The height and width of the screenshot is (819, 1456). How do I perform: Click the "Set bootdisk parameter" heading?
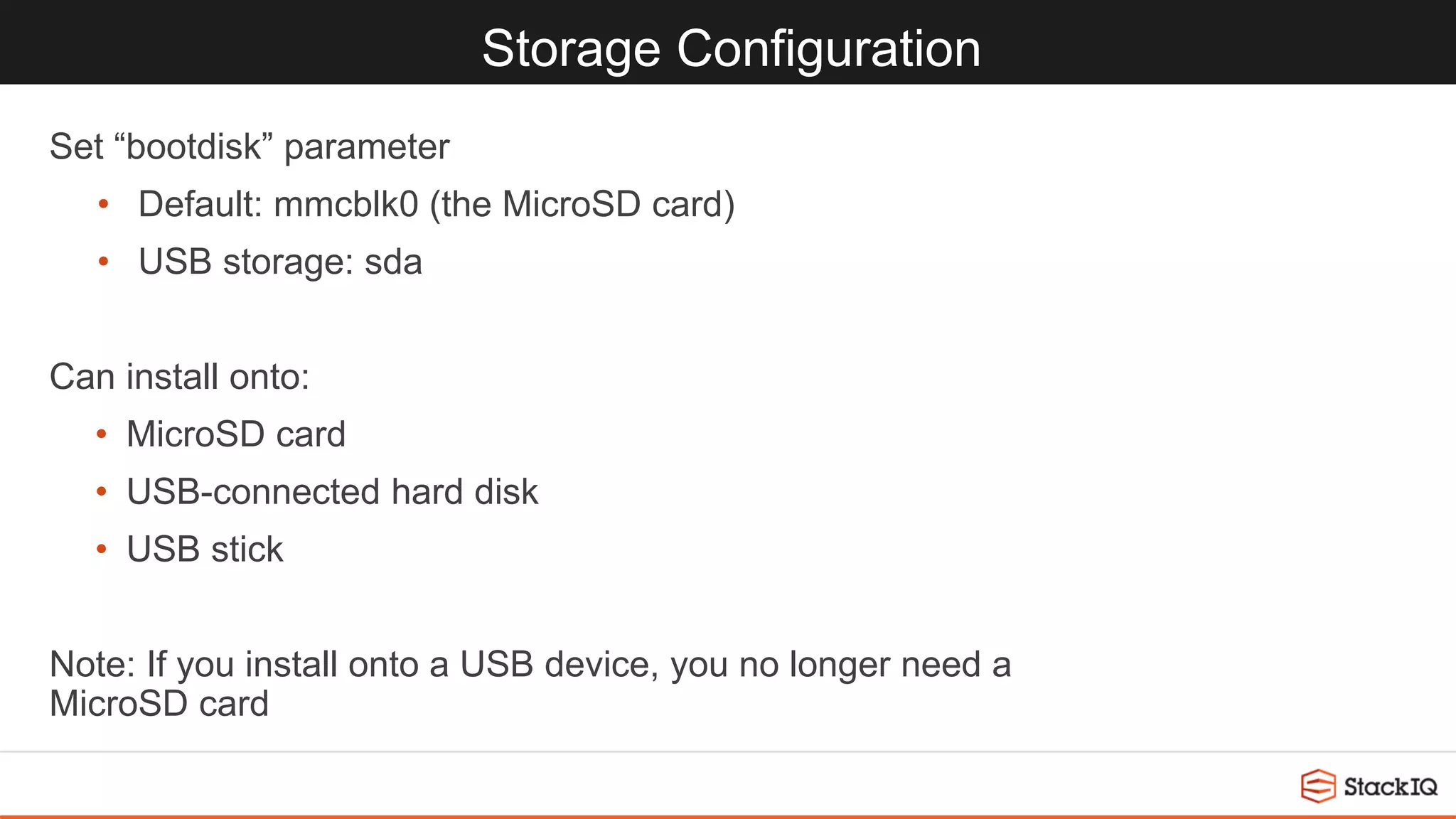point(250,147)
